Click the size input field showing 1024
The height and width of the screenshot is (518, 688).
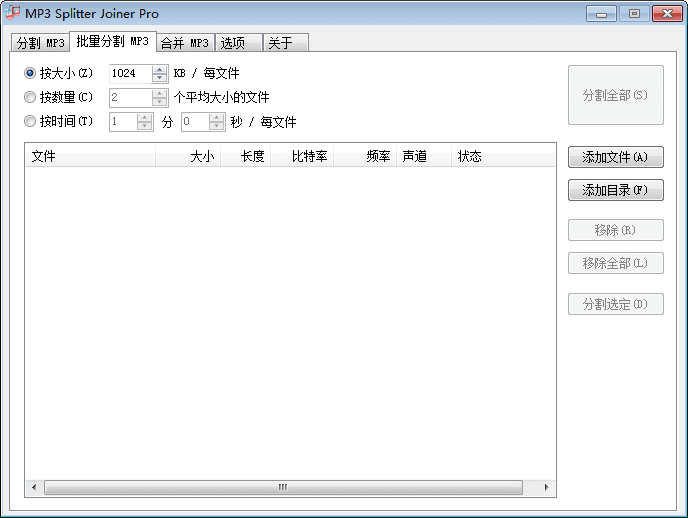130,74
